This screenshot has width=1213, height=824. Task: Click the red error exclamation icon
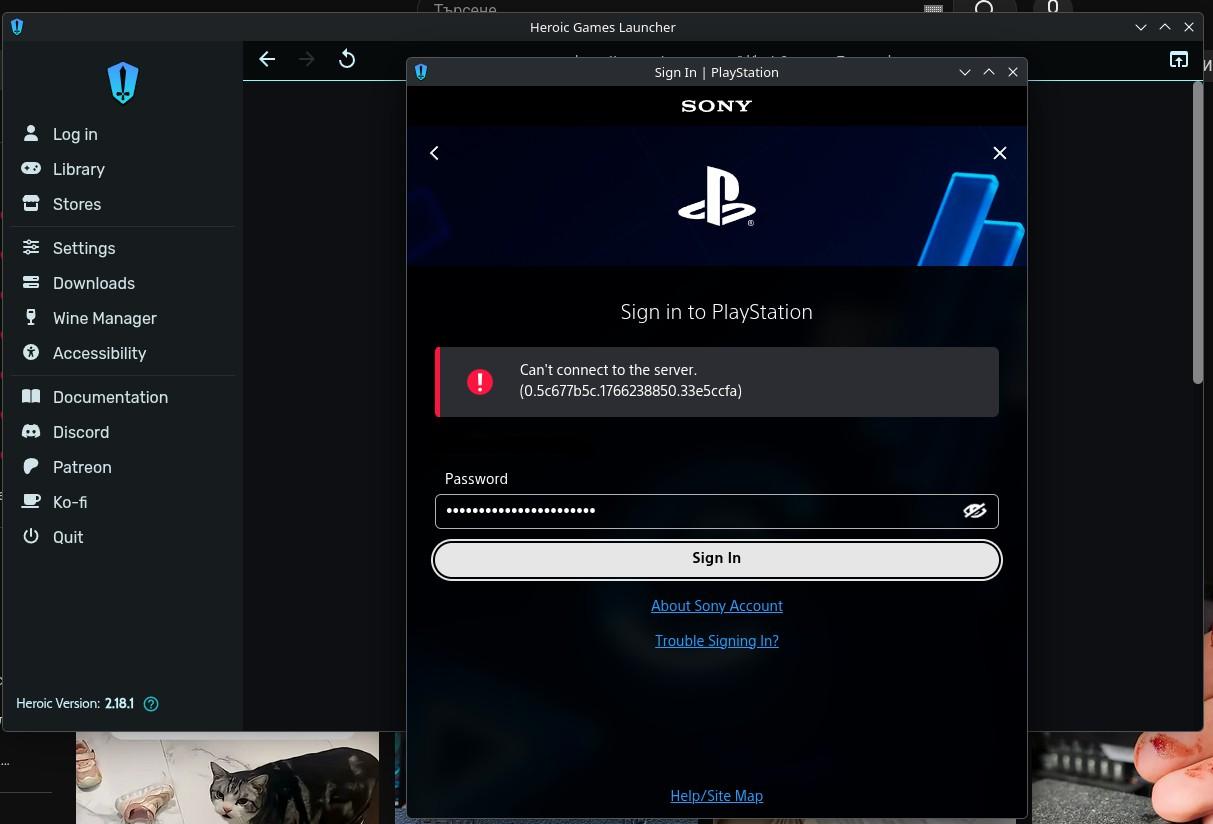[480, 381]
